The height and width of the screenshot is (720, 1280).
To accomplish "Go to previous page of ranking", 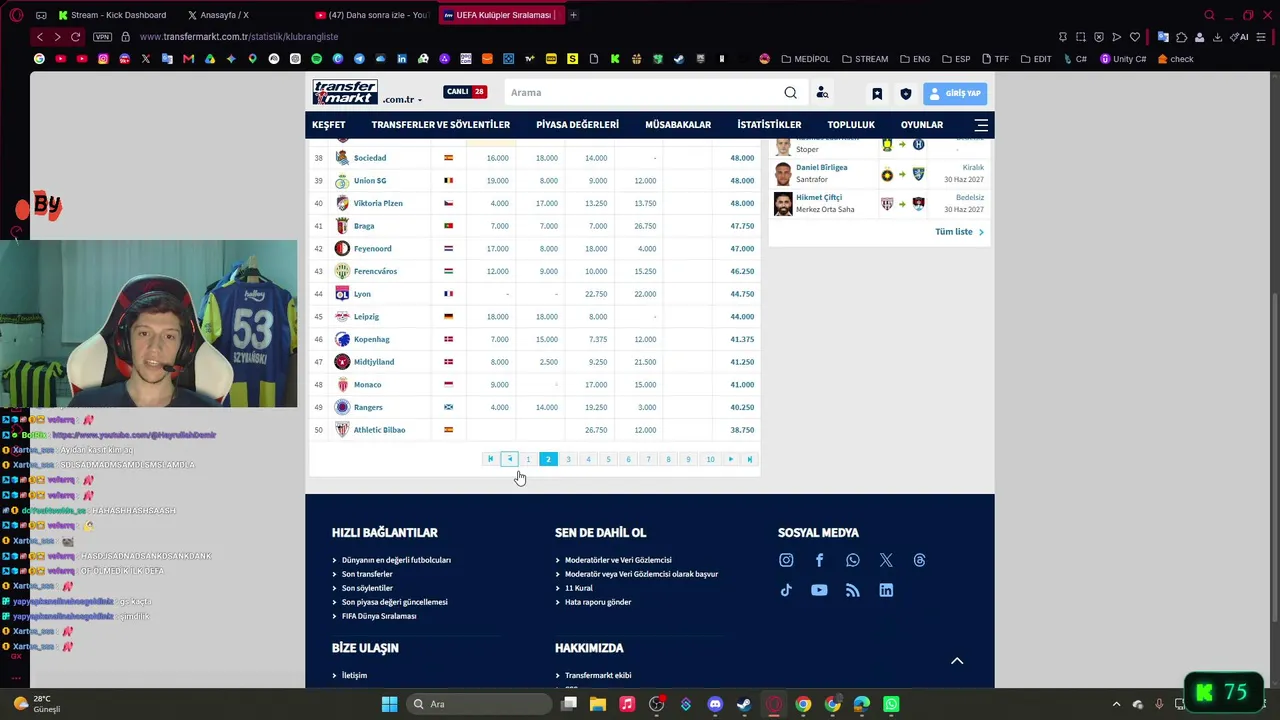I will 509,459.
